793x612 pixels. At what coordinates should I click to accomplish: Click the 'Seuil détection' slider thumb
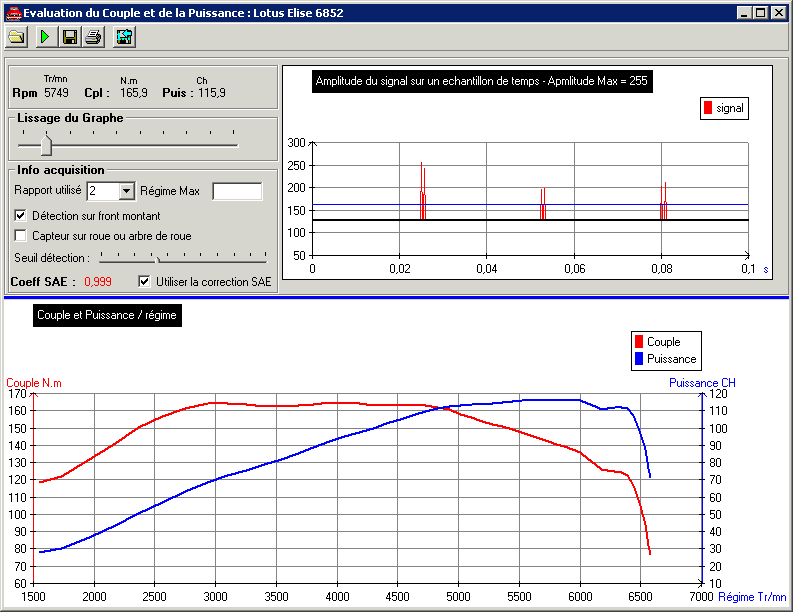(x=157, y=258)
